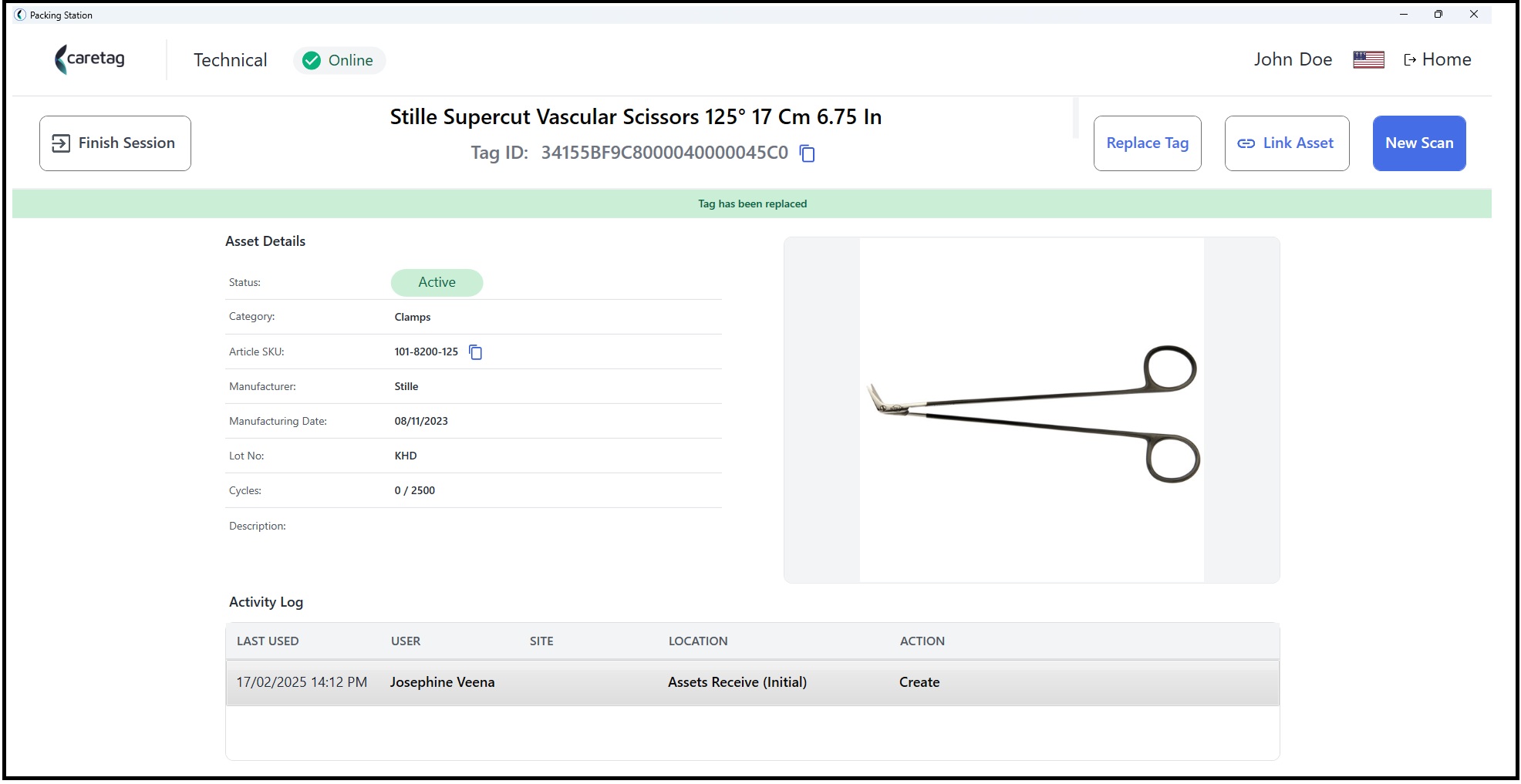Click the Replace Tag button

point(1147,143)
